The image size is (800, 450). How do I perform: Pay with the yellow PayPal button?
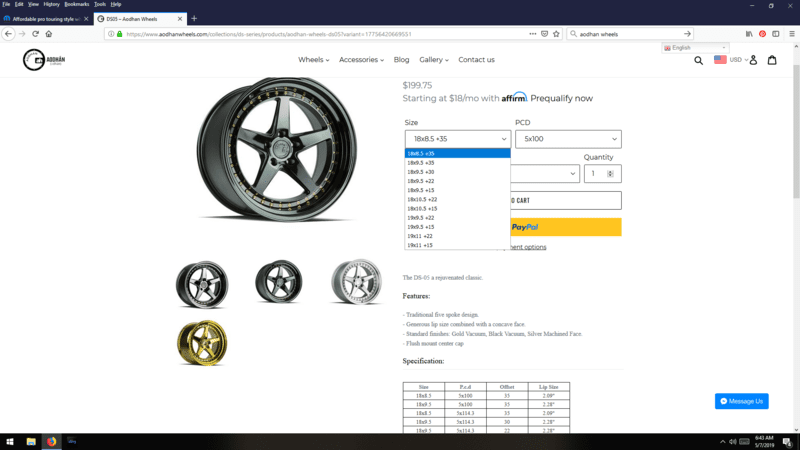566,227
